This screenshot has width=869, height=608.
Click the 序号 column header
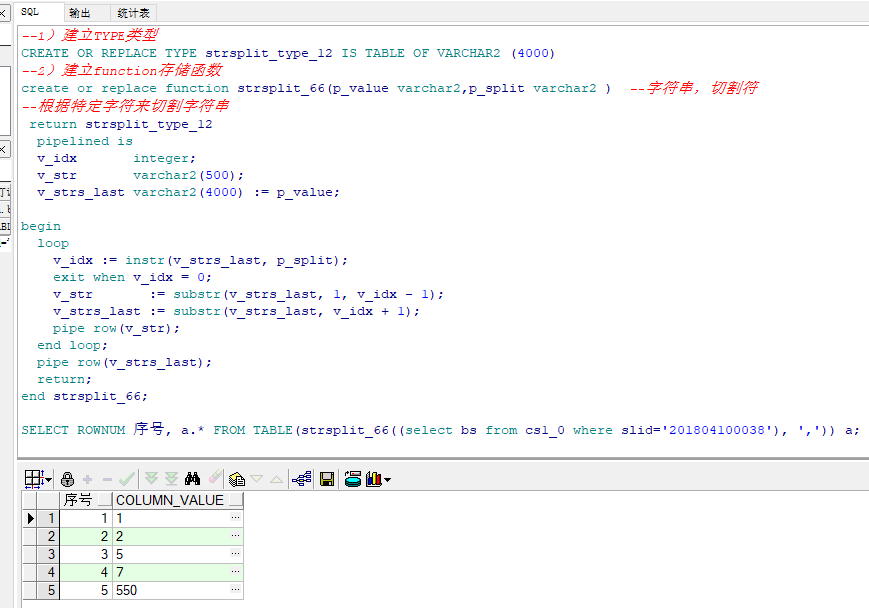[86, 500]
